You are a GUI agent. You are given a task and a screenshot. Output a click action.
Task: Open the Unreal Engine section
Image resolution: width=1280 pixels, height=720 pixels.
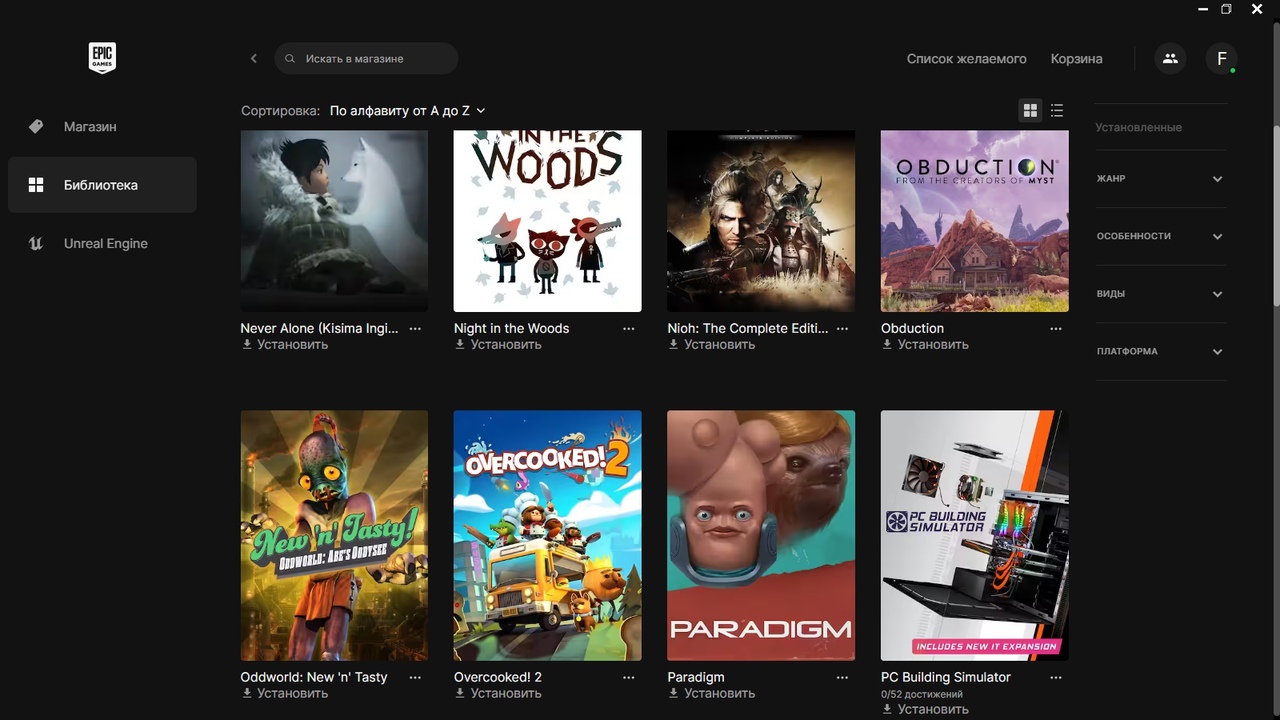[102, 243]
